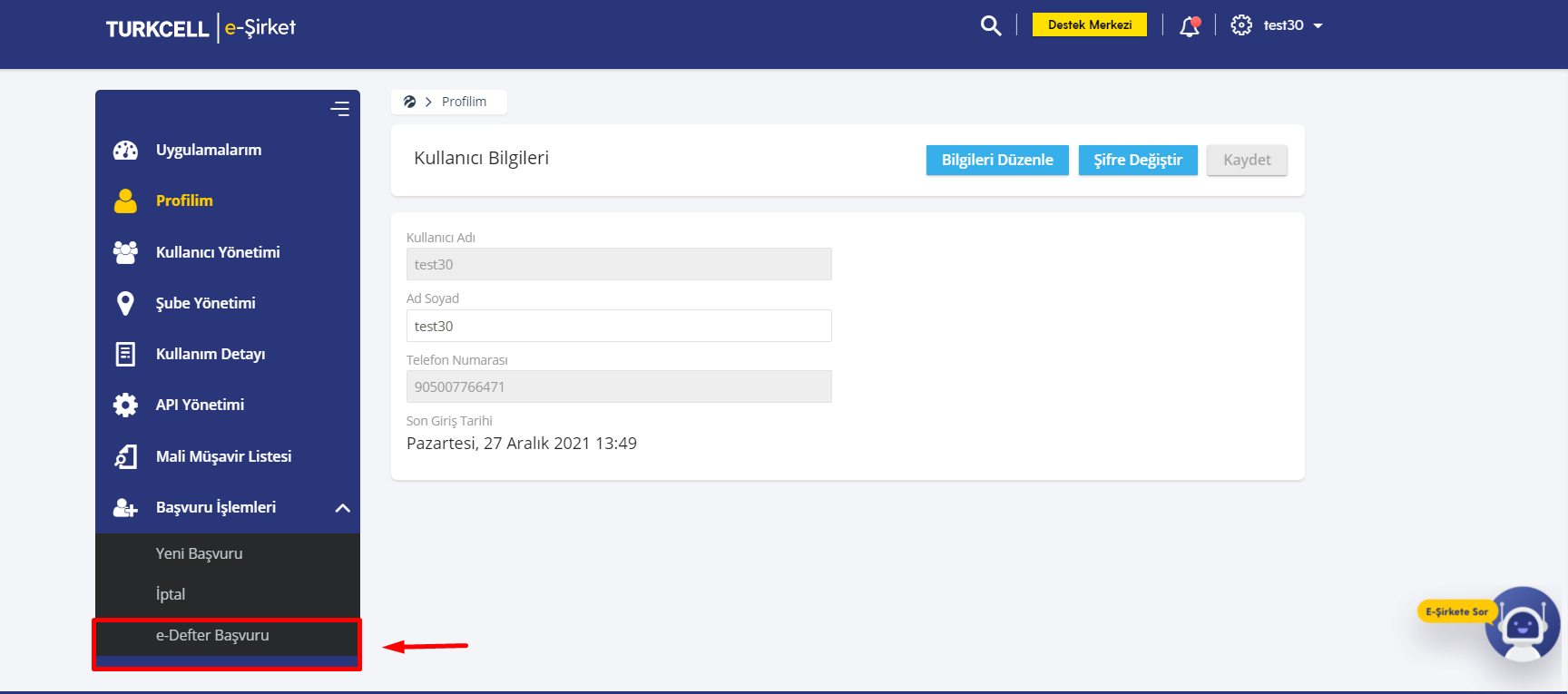The height and width of the screenshot is (694, 1568).
Task: Open Uygulamalarım menu item
Action: (209, 150)
